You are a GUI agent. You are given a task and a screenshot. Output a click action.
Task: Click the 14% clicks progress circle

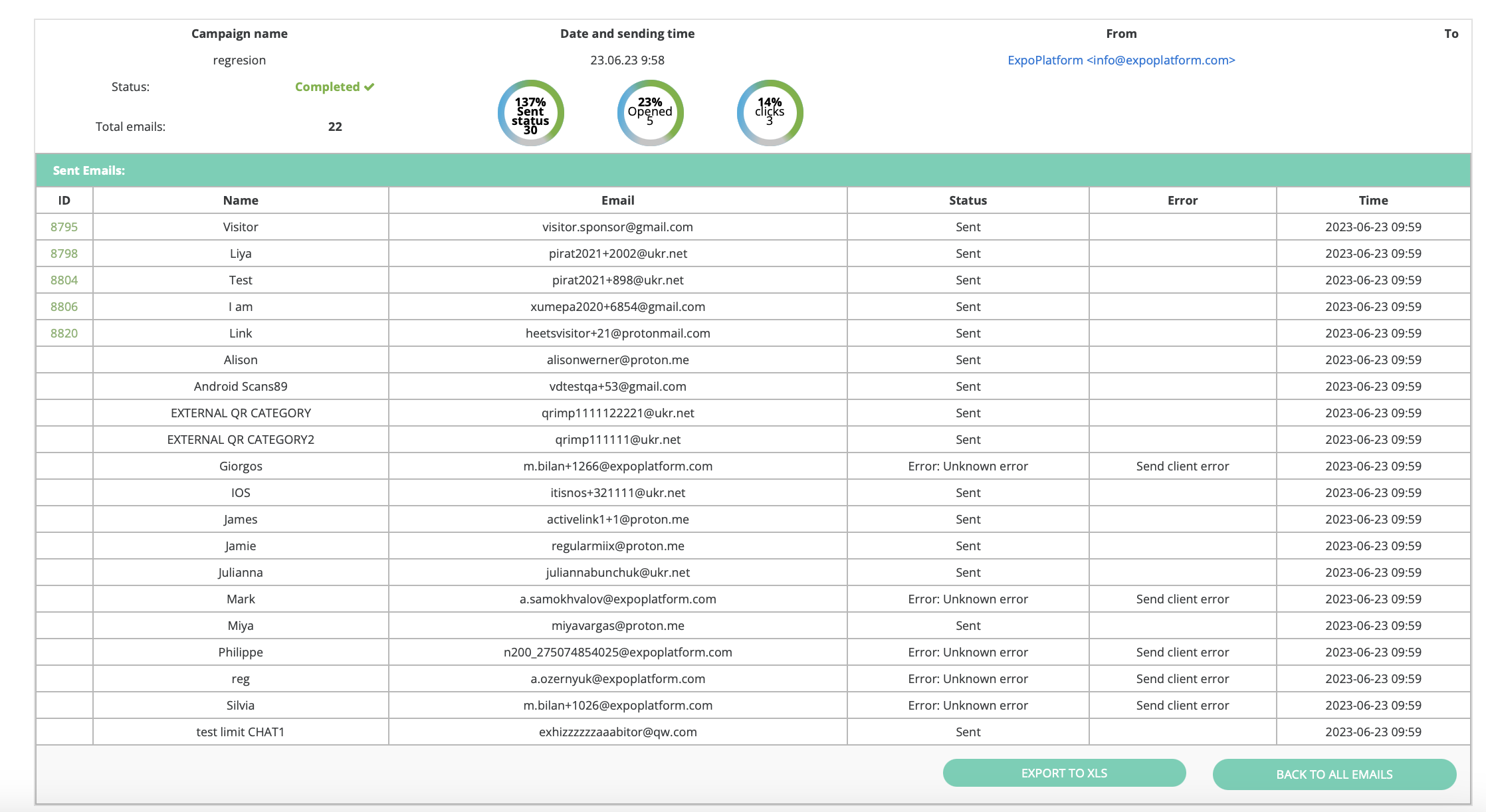(x=770, y=113)
